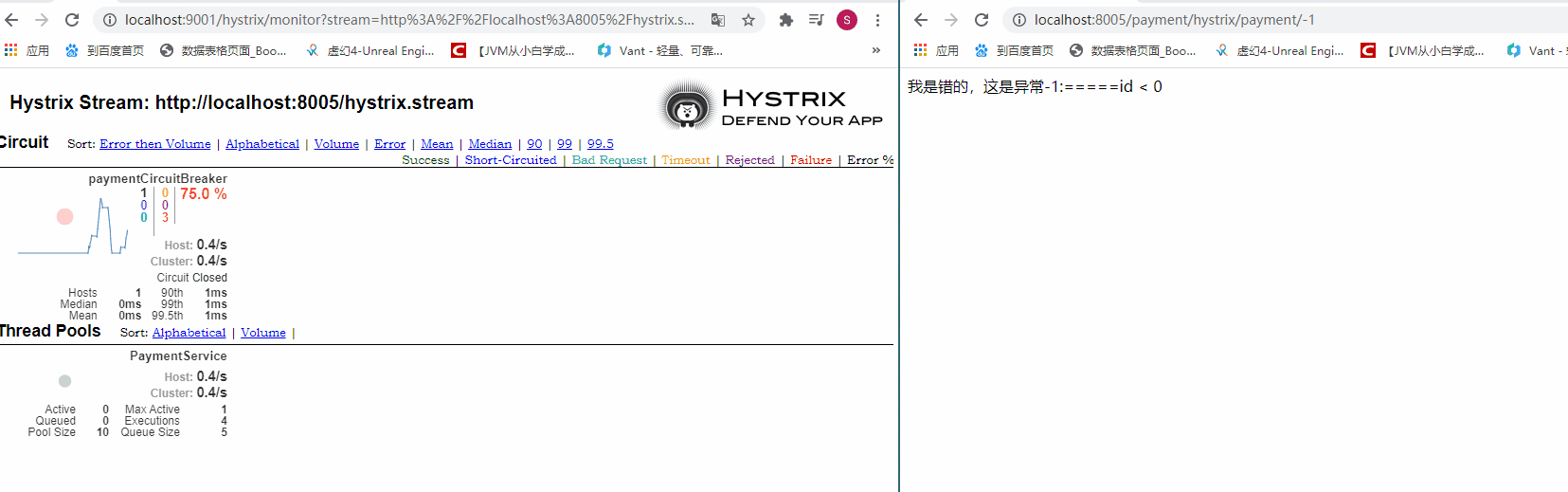This screenshot has width=1568, height=492.
Task: Click the Circuit section heading
Action: click(x=24, y=142)
